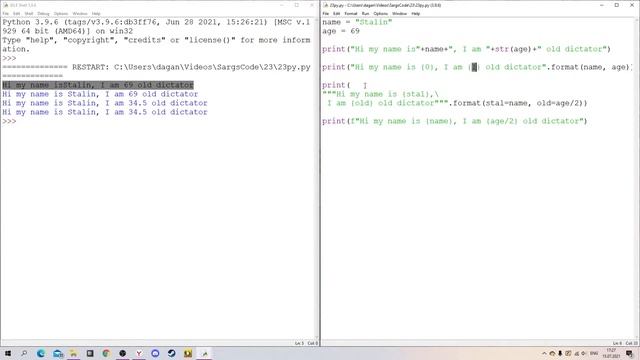Click the code line 'name = "Stalin"'
The height and width of the screenshot is (360, 640).
click(357, 22)
